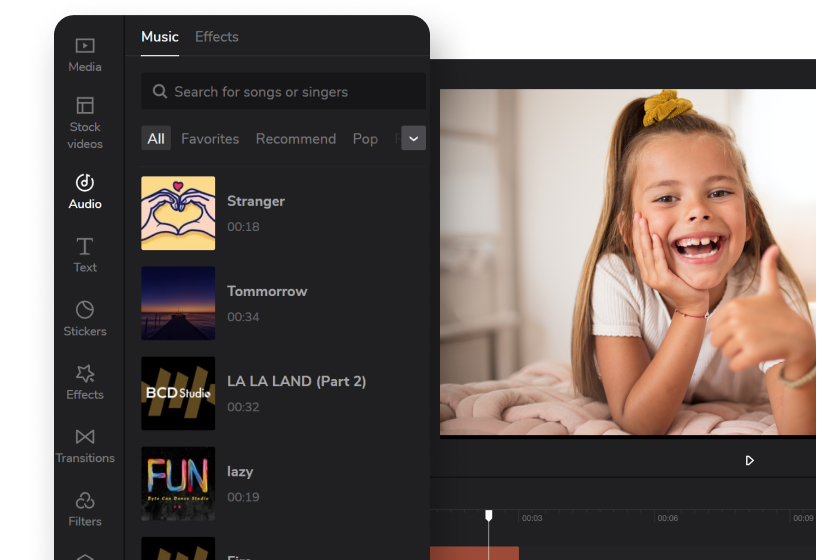Screen dimensions: 840x560
Task: Select the Favorites category
Action: [x=210, y=138]
